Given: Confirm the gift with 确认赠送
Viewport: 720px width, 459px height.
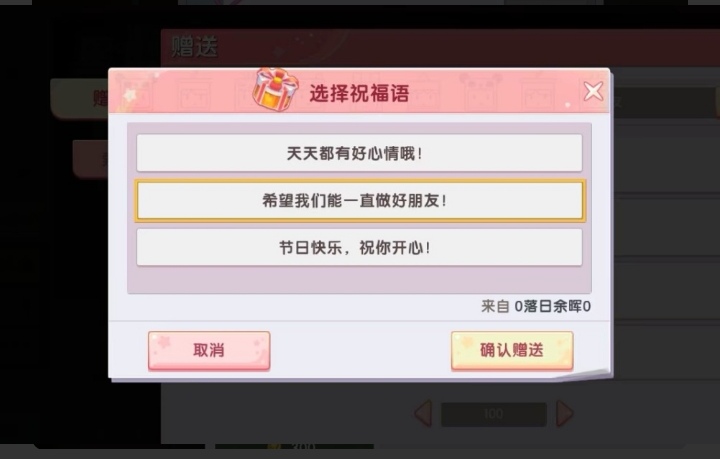Looking at the screenshot, I should click(512, 351).
